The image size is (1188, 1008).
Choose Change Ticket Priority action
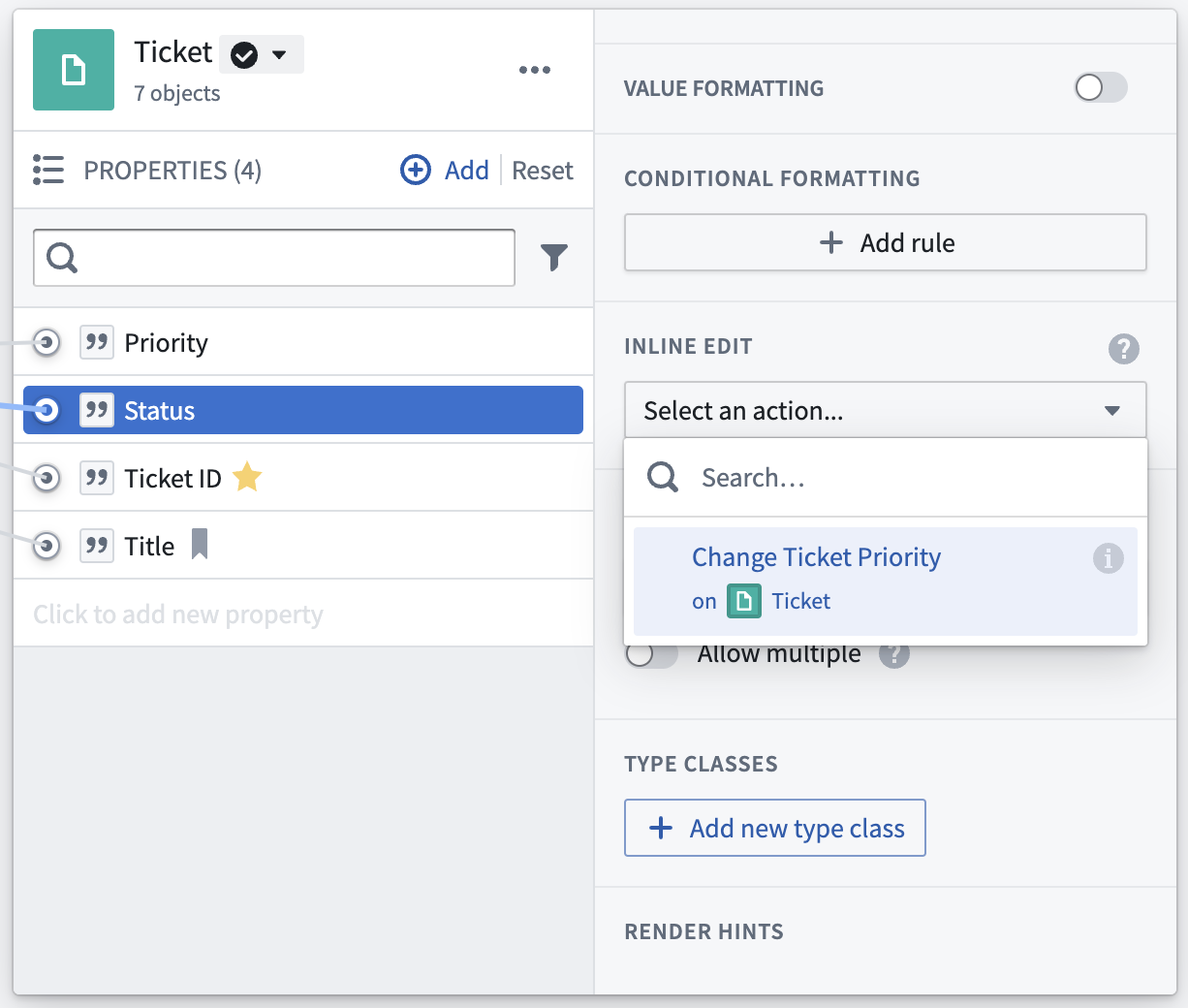coord(886,581)
